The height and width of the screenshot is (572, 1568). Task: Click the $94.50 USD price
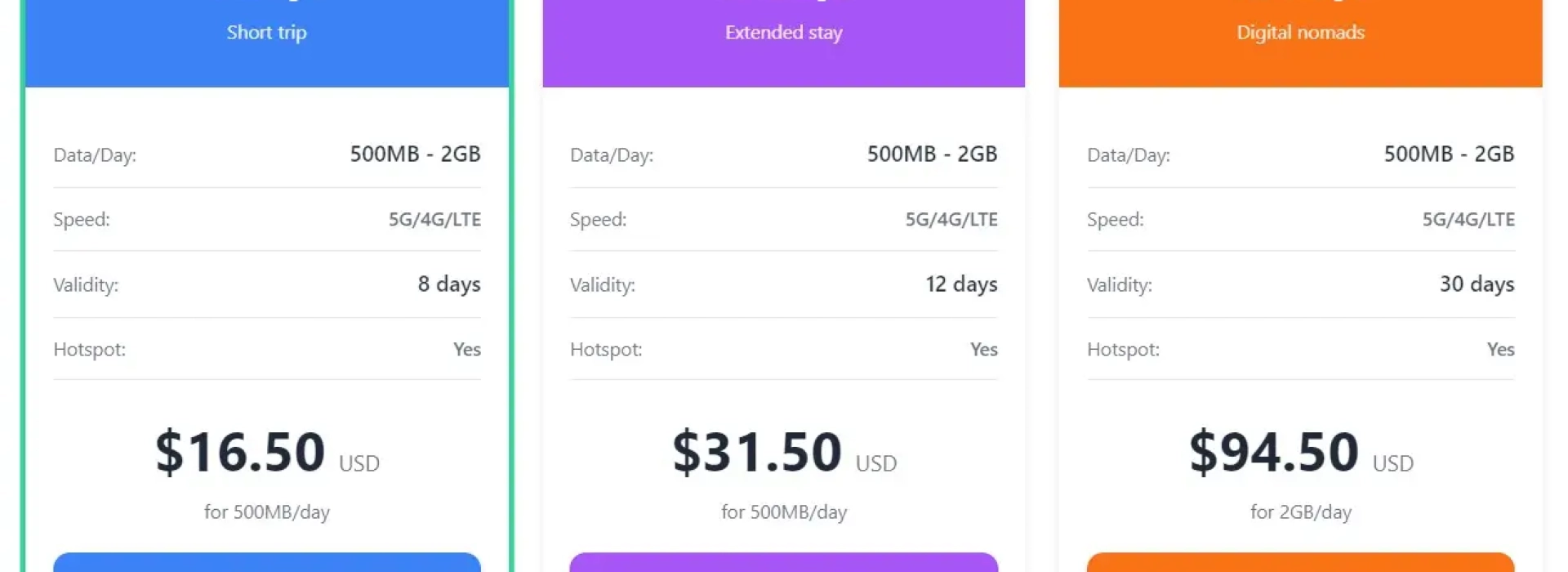(x=1275, y=452)
